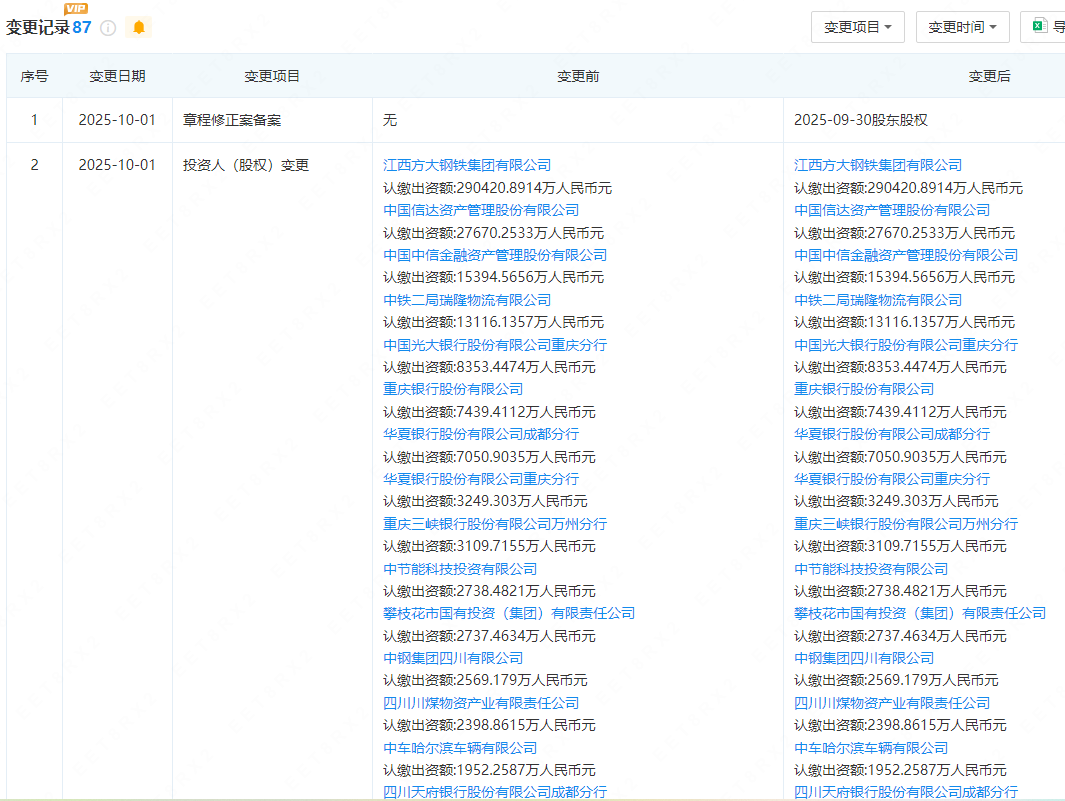This screenshot has height=801, width=1065.
Task: Click 2025-09-30股东股权 in 变更后 column
Action: point(861,120)
